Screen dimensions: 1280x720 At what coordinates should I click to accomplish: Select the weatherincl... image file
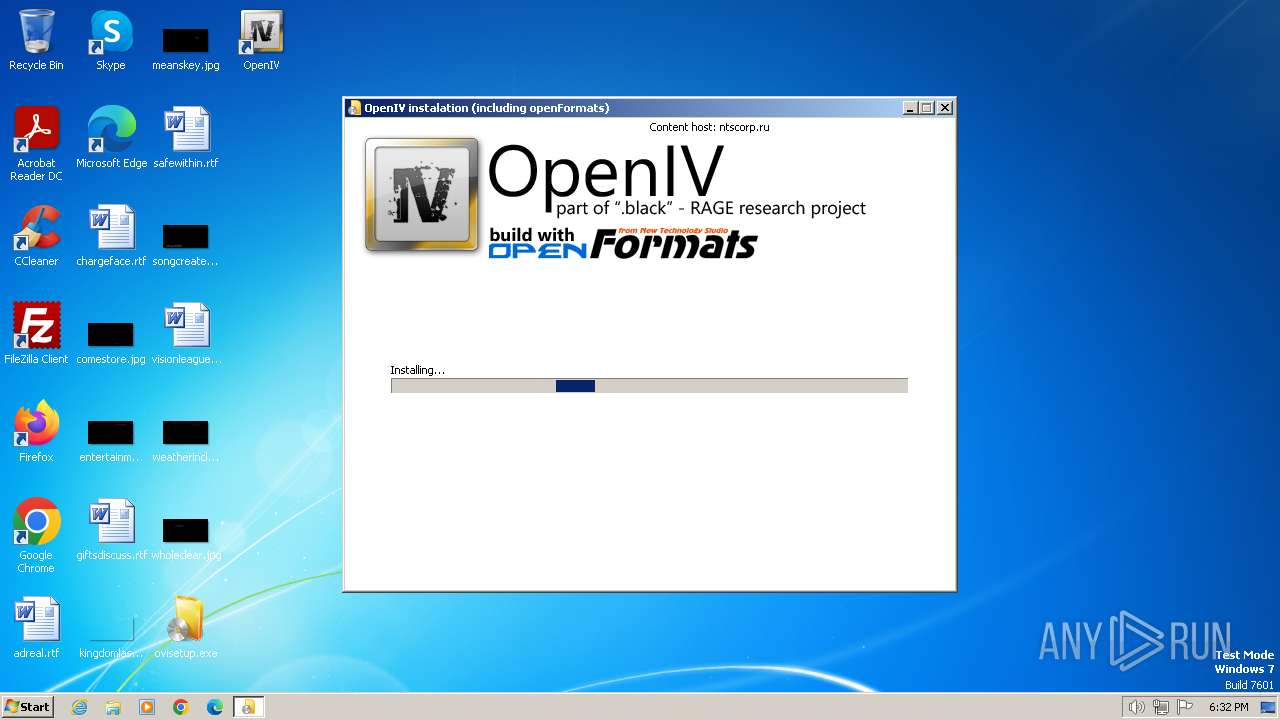(186, 440)
